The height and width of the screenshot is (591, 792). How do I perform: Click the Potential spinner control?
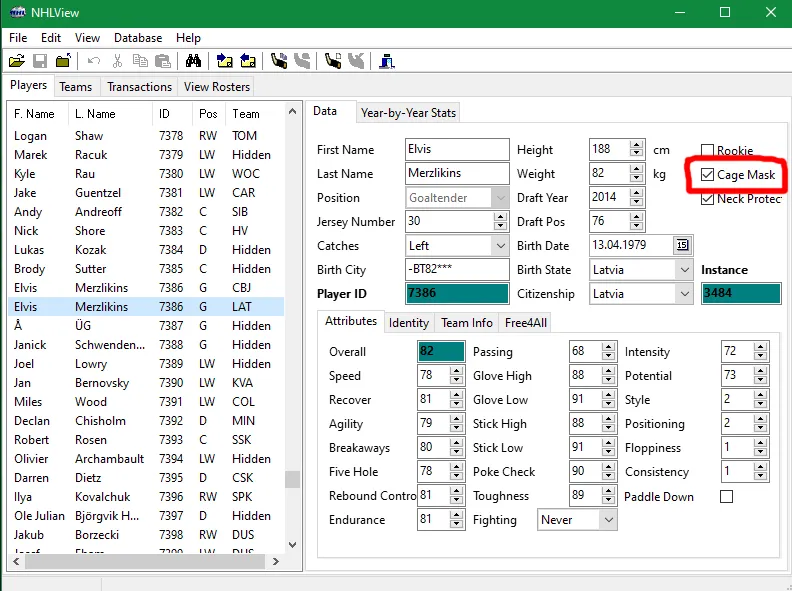[760, 375]
